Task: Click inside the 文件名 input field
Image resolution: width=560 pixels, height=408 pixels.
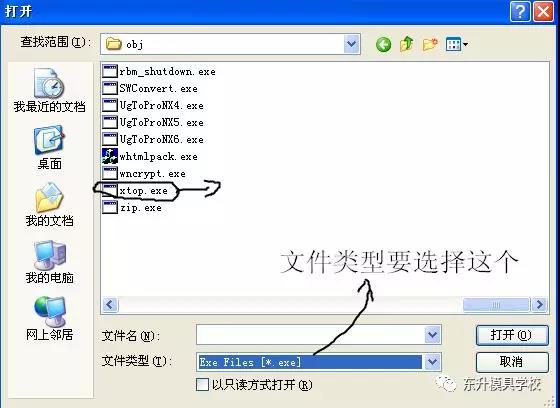Action: click(x=310, y=335)
